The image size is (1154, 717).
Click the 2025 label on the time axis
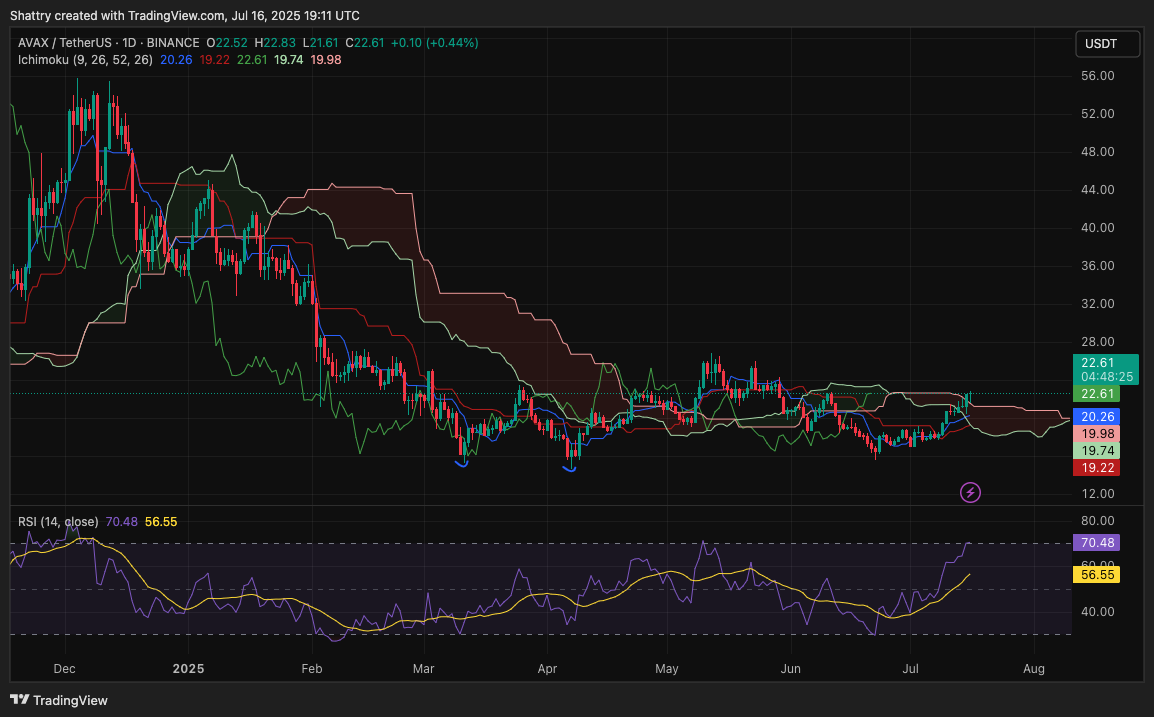[x=187, y=666]
